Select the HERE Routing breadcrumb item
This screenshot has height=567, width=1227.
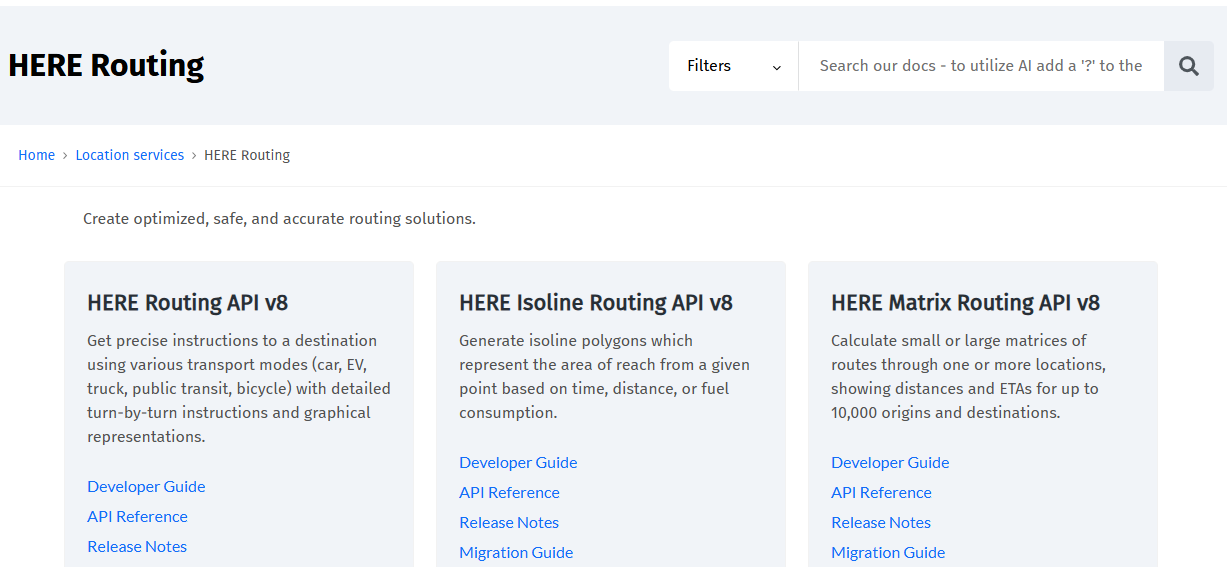pyautogui.click(x=247, y=155)
